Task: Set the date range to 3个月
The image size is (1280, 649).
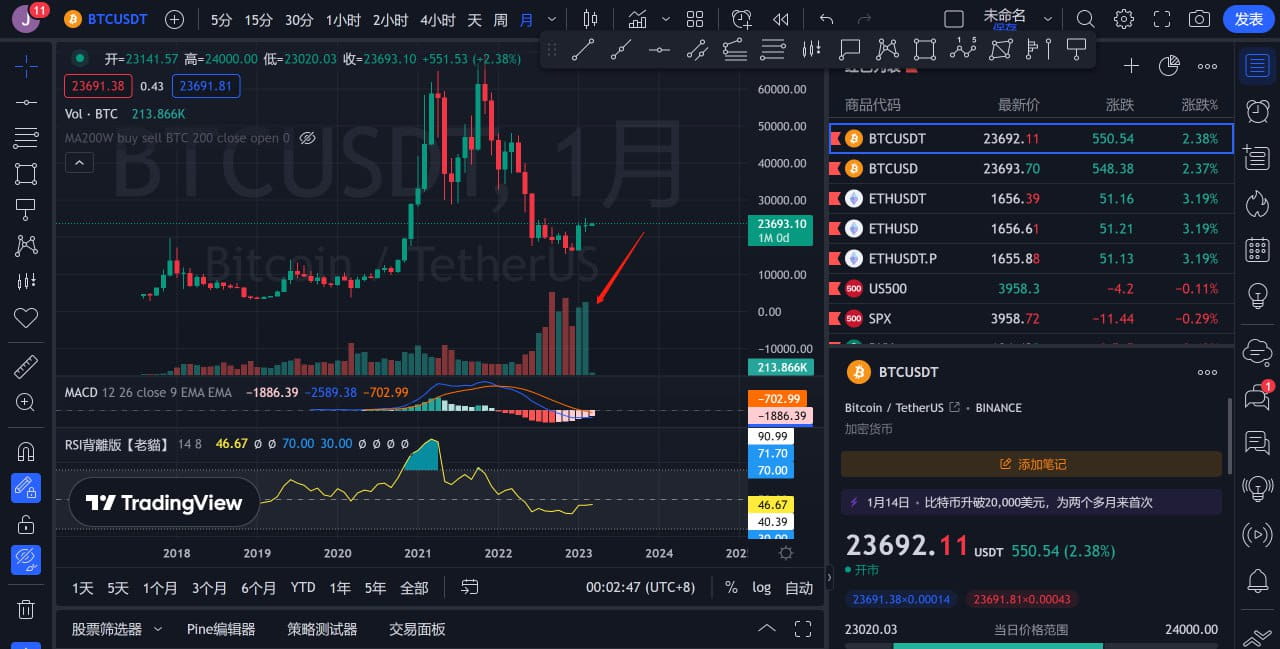Action: (210, 588)
